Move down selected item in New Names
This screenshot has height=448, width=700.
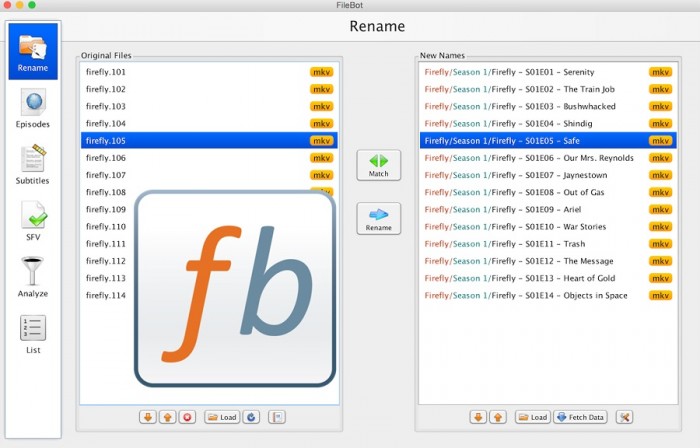click(478, 417)
